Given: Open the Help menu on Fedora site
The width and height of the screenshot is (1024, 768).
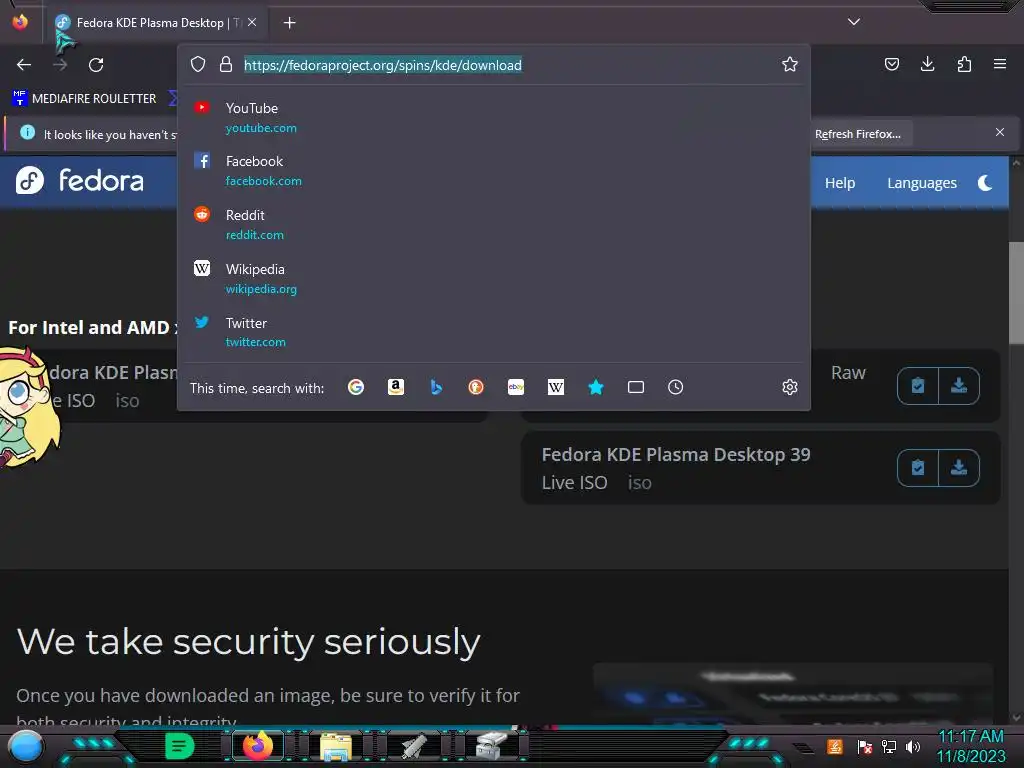Looking at the screenshot, I should pyautogui.click(x=840, y=183).
